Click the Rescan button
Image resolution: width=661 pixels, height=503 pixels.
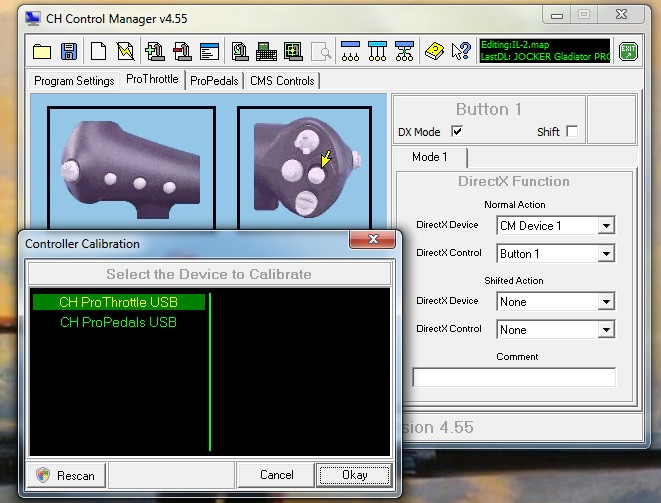66,475
